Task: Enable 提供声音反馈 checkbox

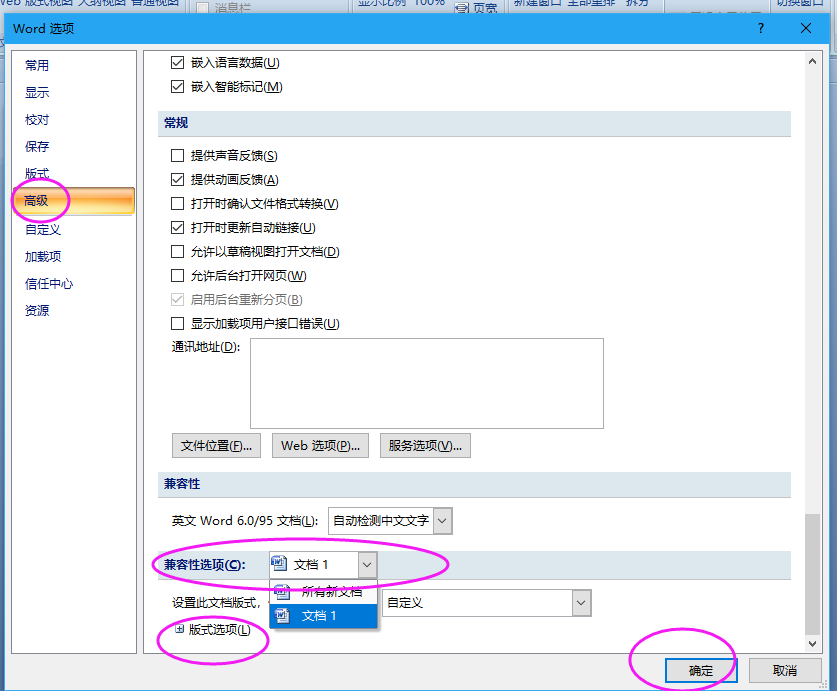Action: click(x=177, y=155)
